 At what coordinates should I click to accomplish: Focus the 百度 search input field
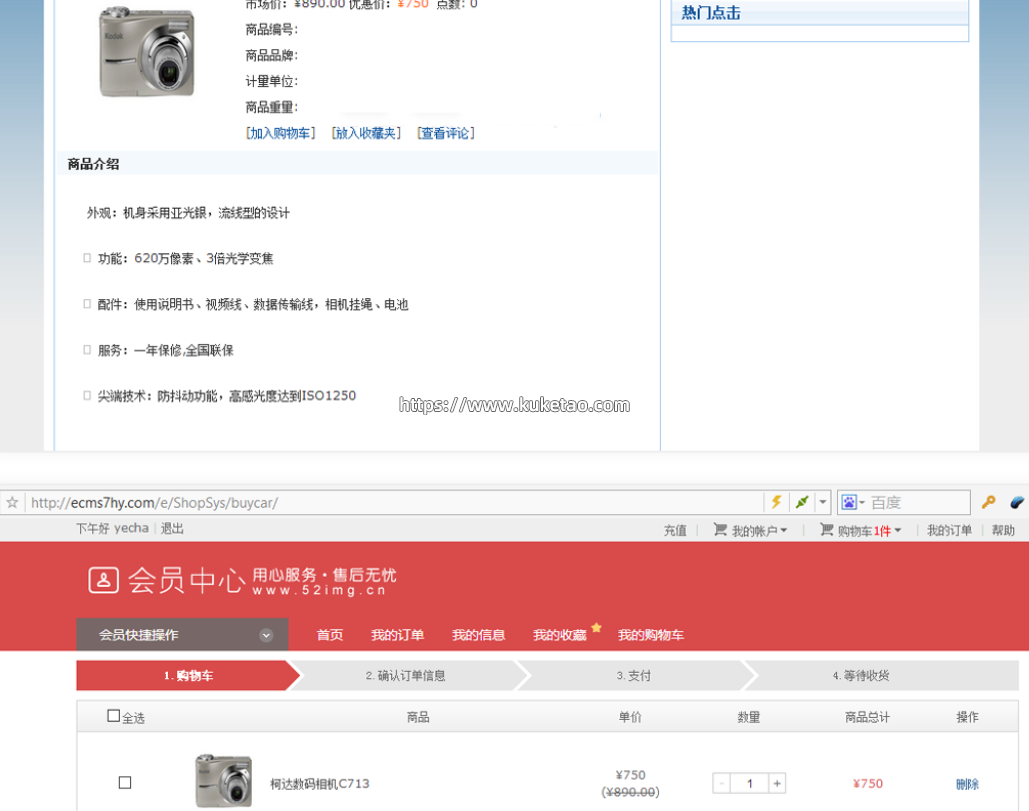pos(919,503)
